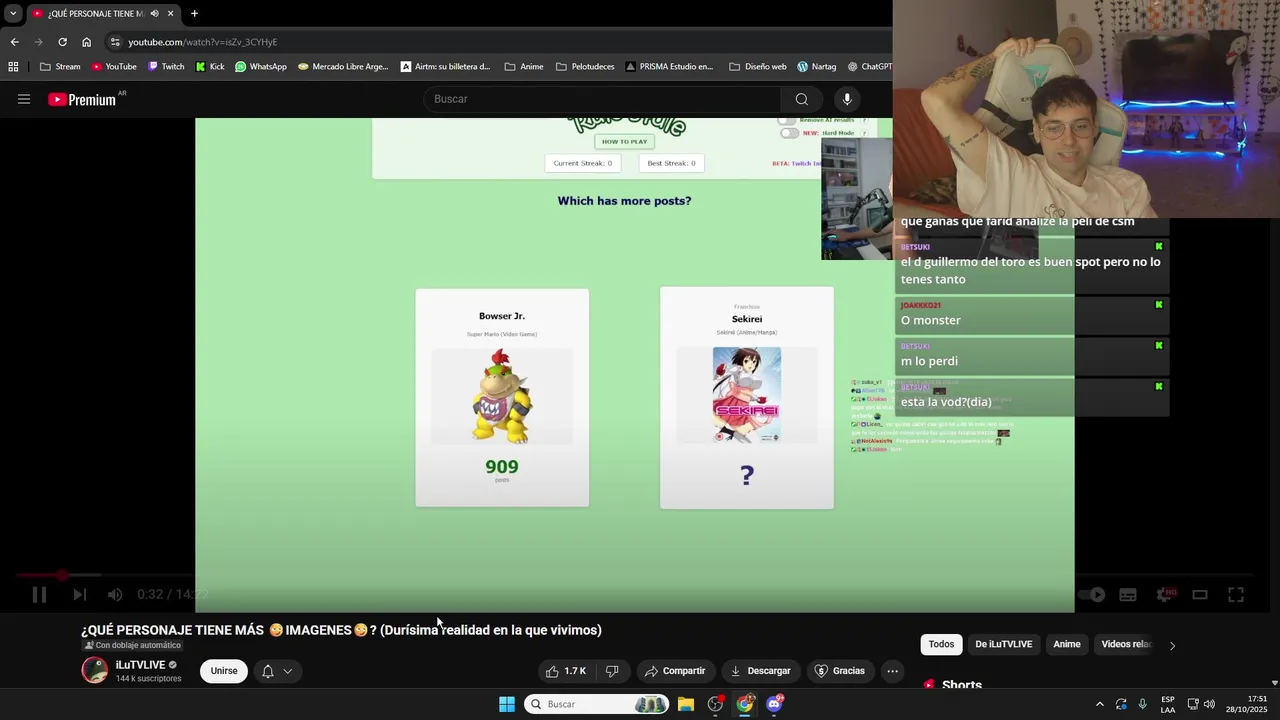Click the Unirse membership button
1280x720 pixels.
pyautogui.click(x=224, y=671)
